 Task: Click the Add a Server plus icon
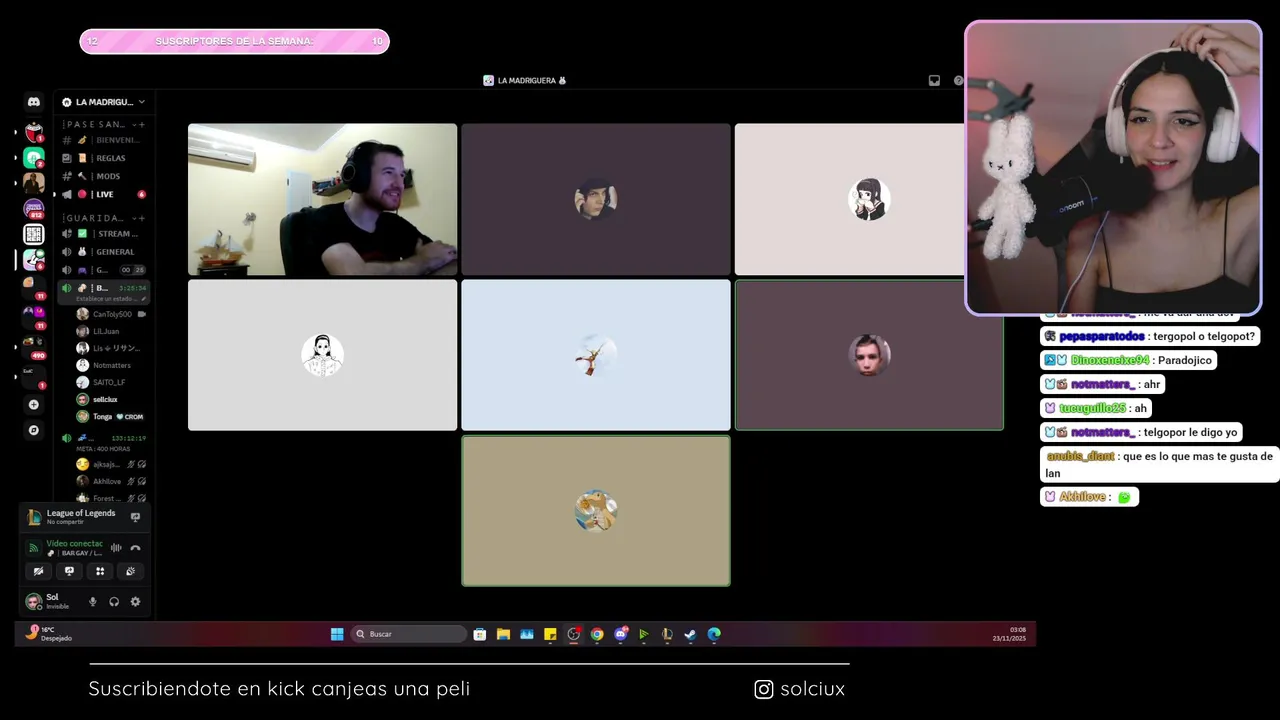point(33,405)
